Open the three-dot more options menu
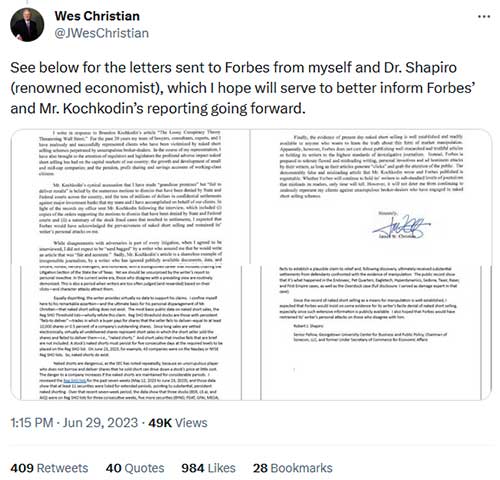The width and height of the screenshot is (500, 480). pyautogui.click(x=484, y=16)
